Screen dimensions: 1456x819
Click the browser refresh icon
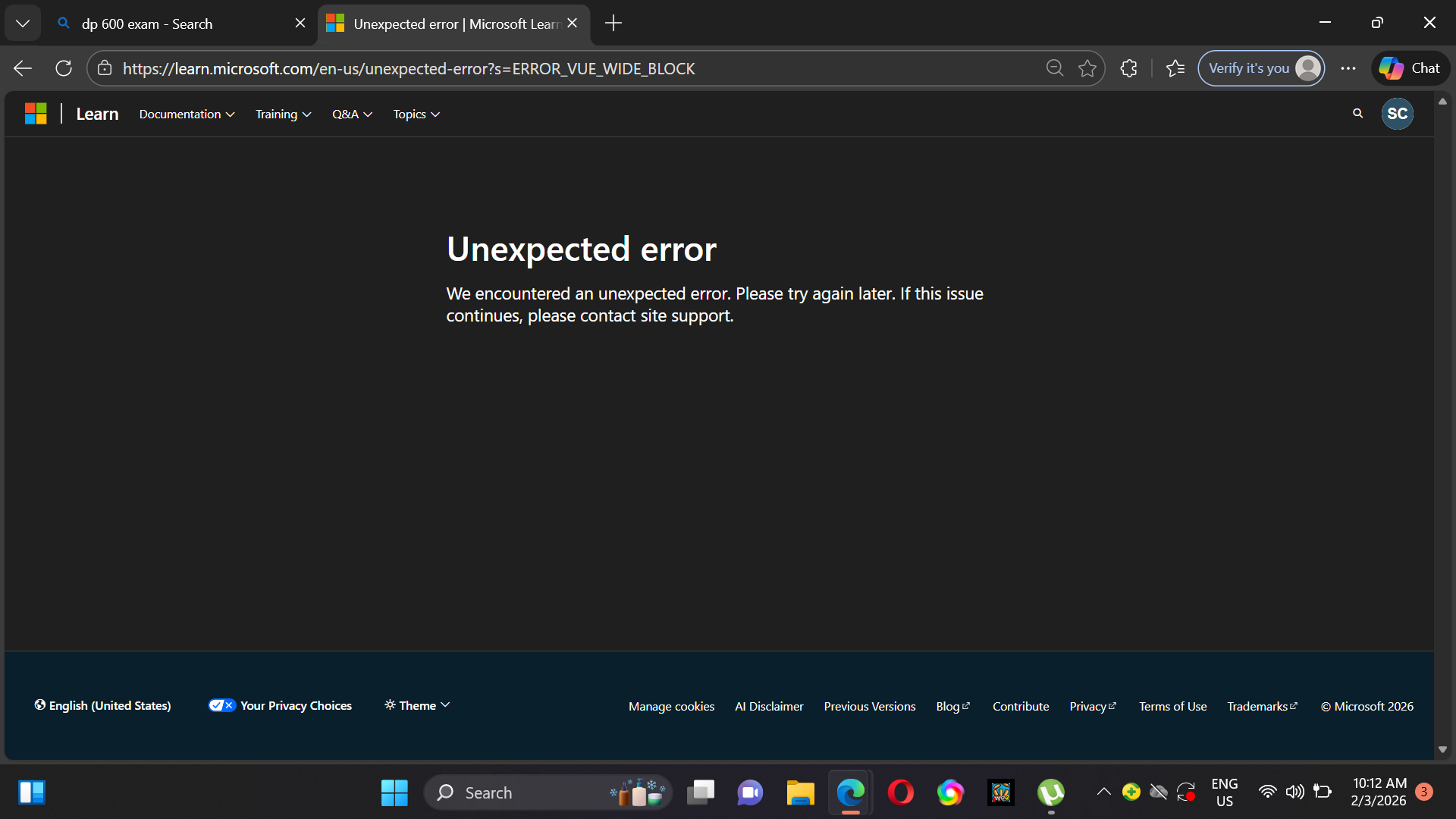point(64,68)
